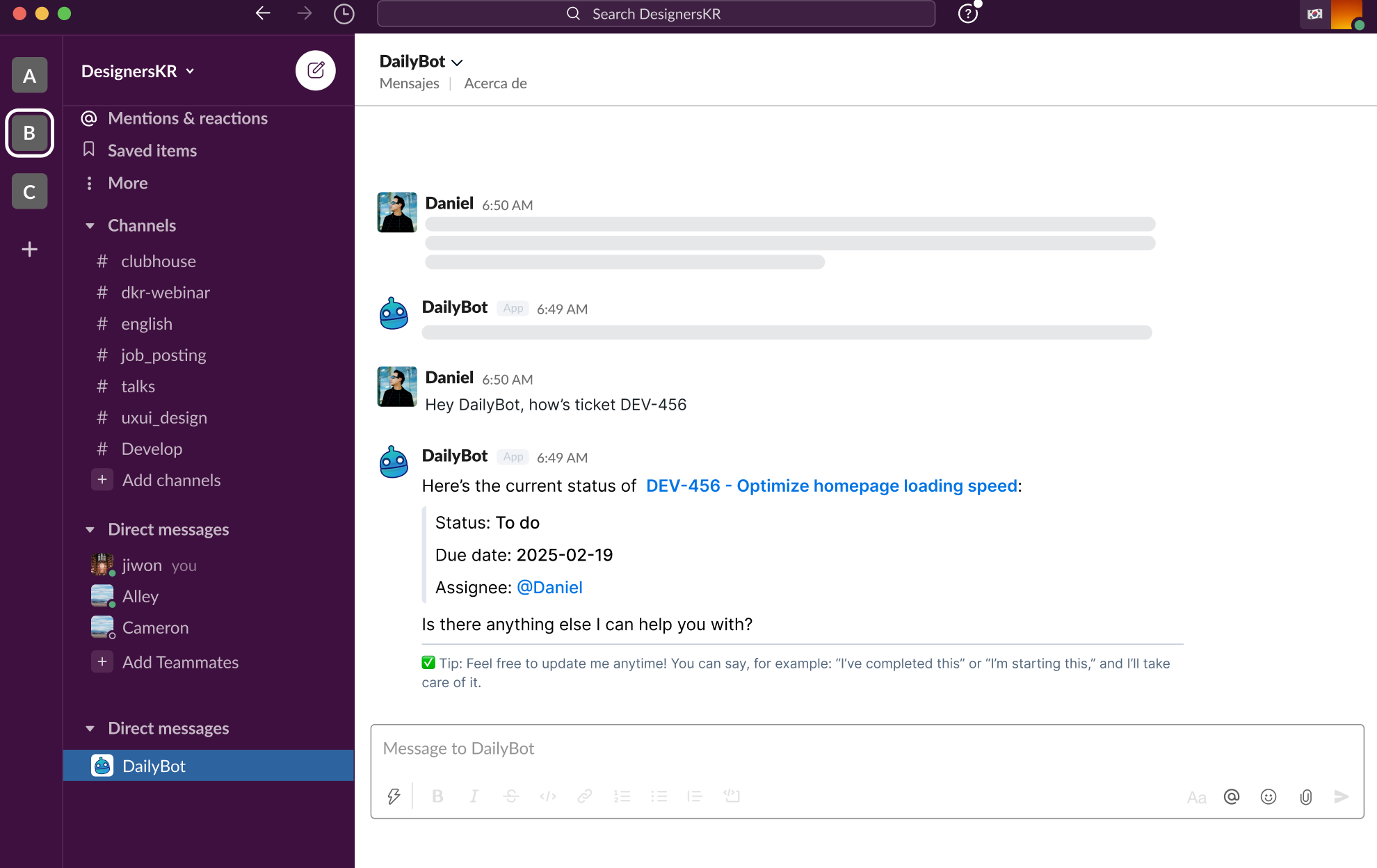Collapse the Channels section
This screenshot has width=1377, height=868.
pyautogui.click(x=90, y=226)
